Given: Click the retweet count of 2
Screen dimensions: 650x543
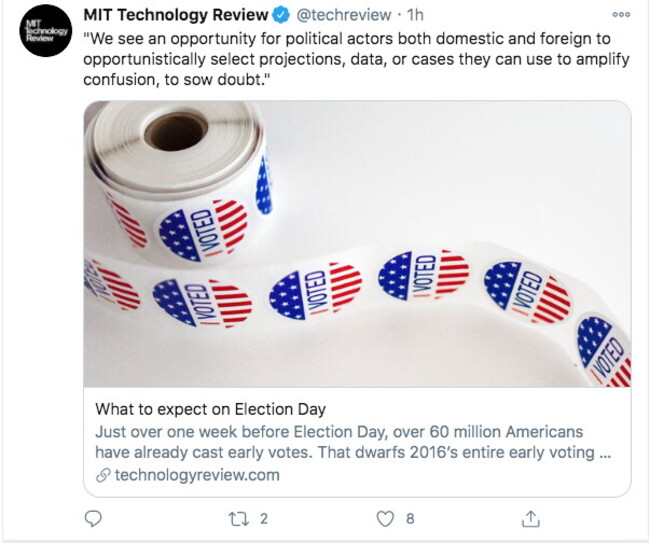Looking at the screenshot, I should 264,518.
